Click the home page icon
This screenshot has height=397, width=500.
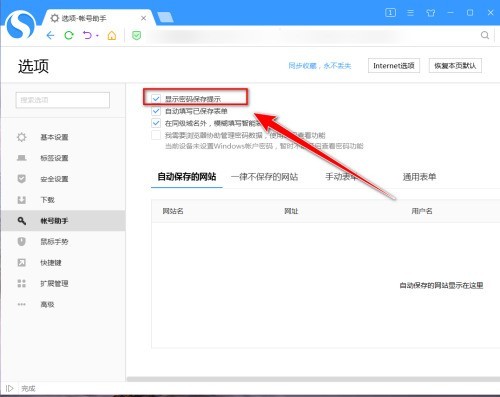pyautogui.click(x=112, y=35)
